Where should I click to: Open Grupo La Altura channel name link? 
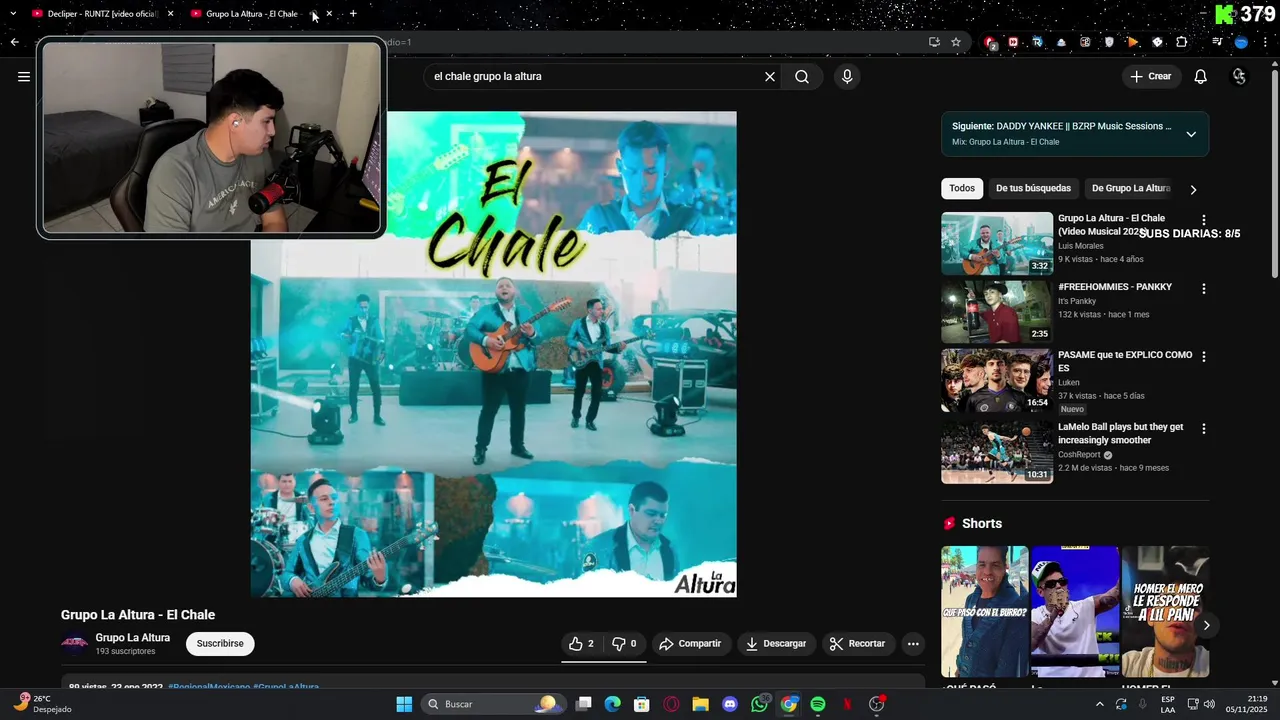[x=132, y=638]
